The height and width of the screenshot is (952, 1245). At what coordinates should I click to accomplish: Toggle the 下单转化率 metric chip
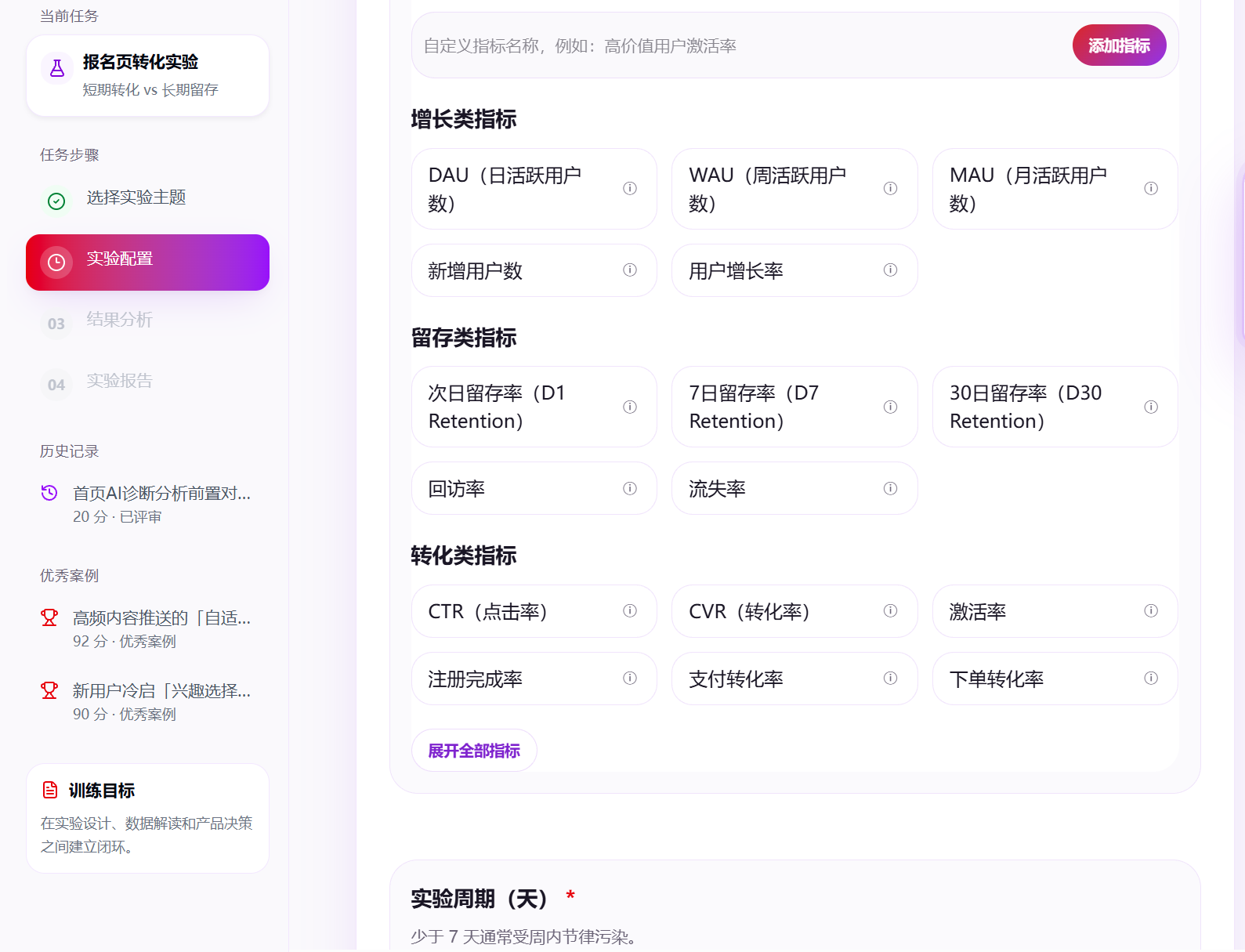pyautogui.click(x=1055, y=679)
